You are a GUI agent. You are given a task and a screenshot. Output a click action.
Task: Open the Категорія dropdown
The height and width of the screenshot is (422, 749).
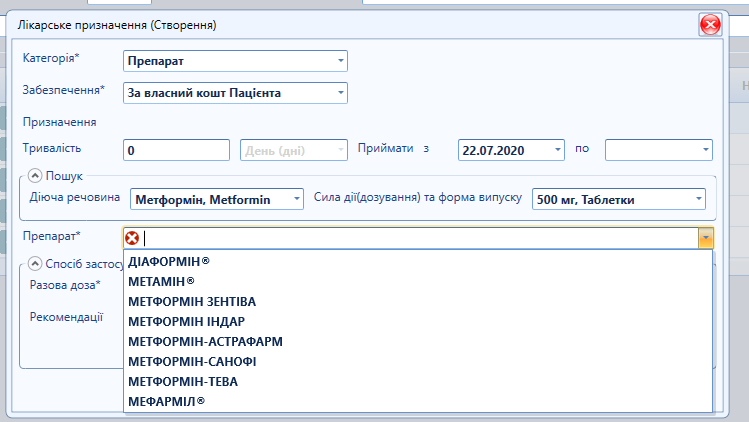[341, 61]
